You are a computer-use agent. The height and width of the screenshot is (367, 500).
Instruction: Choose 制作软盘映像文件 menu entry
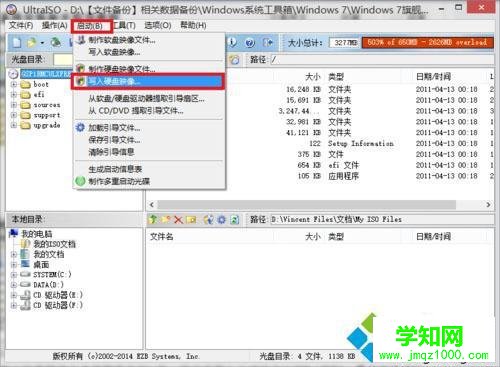(x=149, y=40)
